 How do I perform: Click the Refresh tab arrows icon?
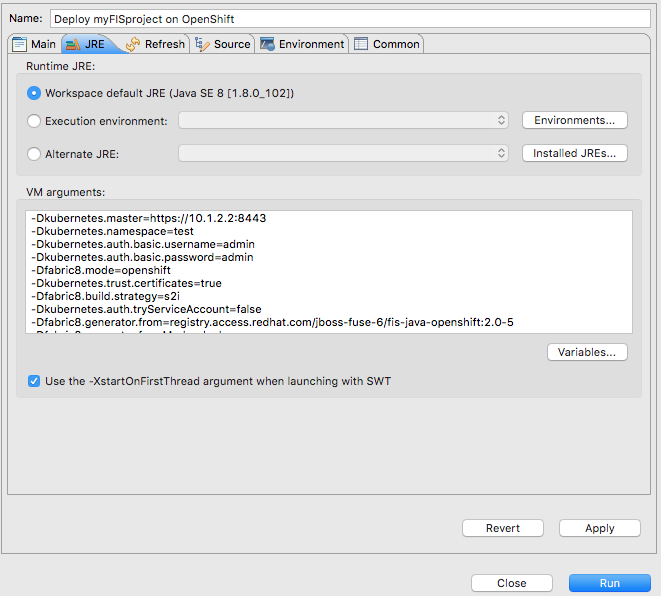[133, 44]
